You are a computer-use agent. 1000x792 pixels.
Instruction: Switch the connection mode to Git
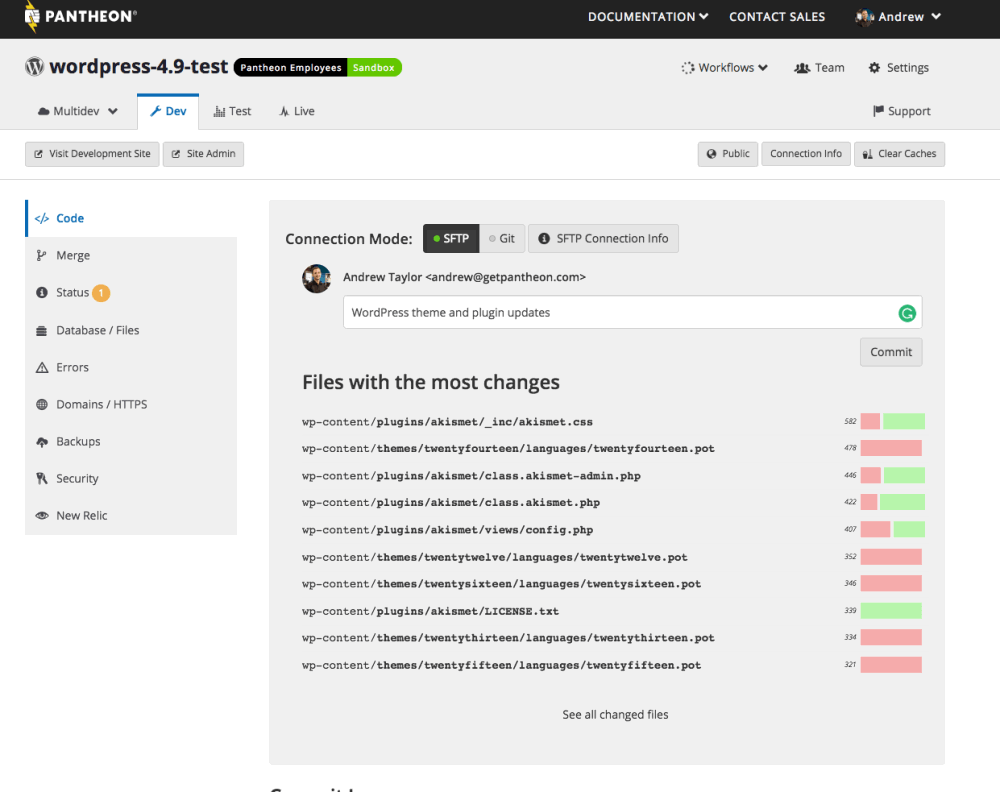click(502, 238)
